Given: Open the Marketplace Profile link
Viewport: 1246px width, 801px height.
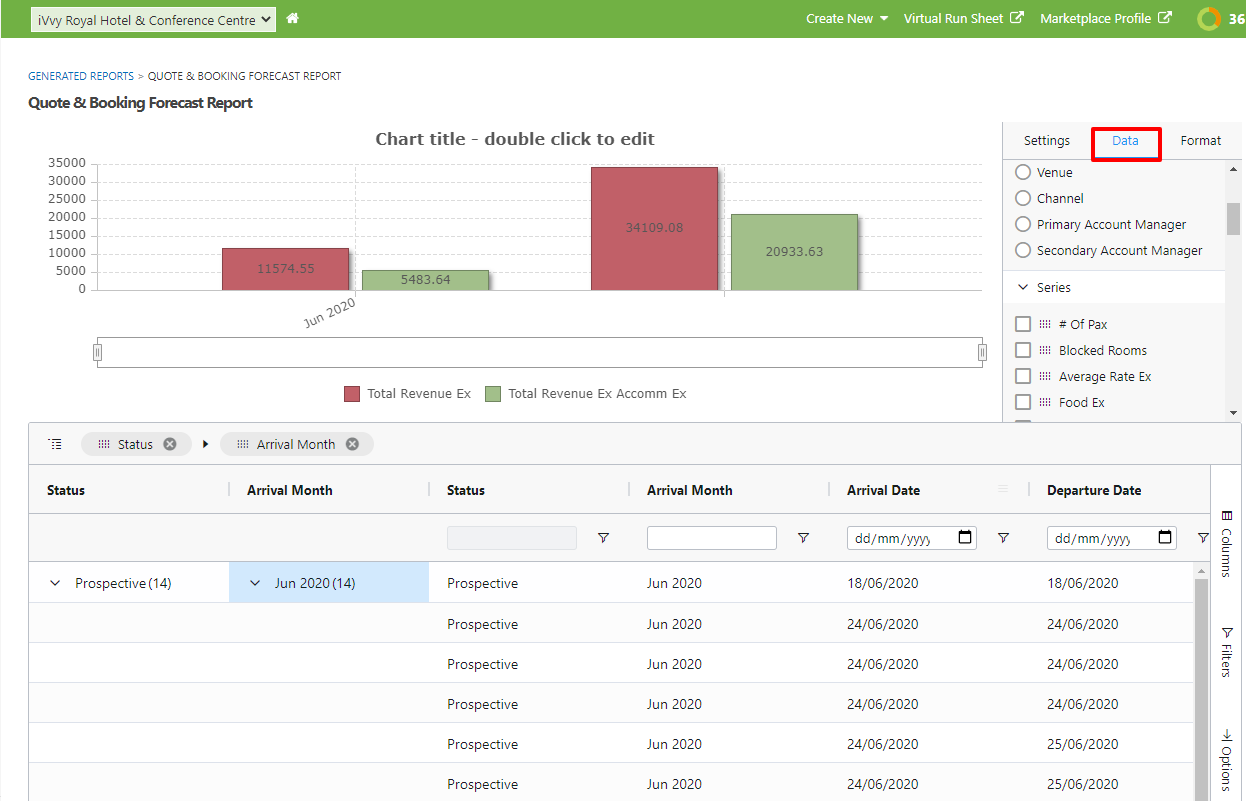Looking at the screenshot, I should tap(1106, 18).
